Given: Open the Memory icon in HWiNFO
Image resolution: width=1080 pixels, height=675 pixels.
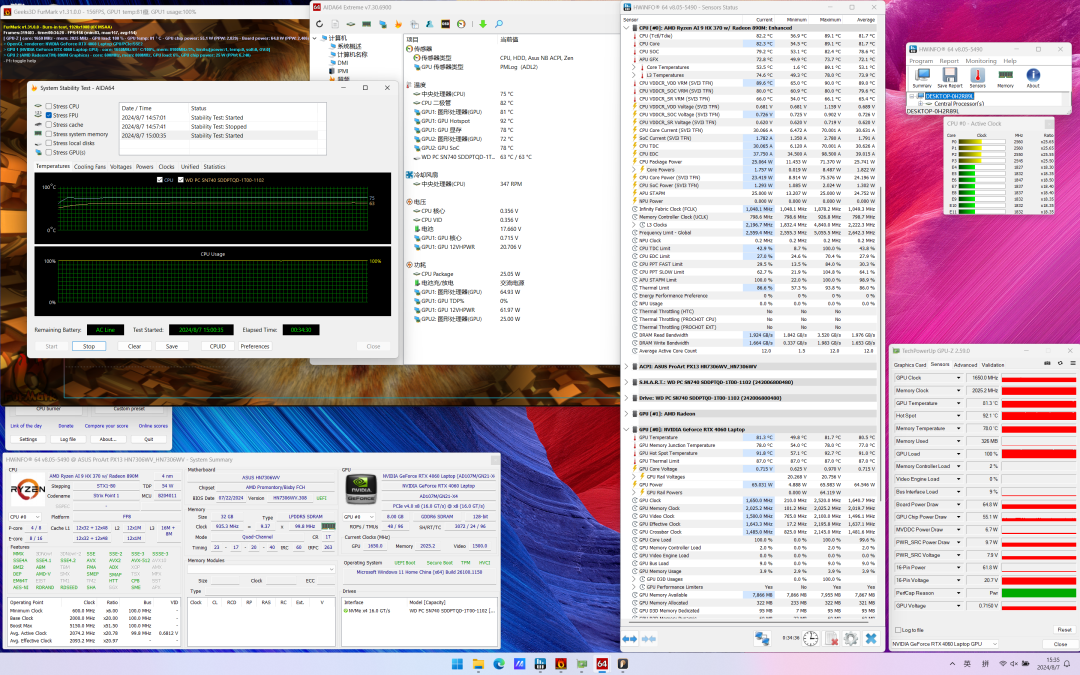Looking at the screenshot, I should point(1006,77).
